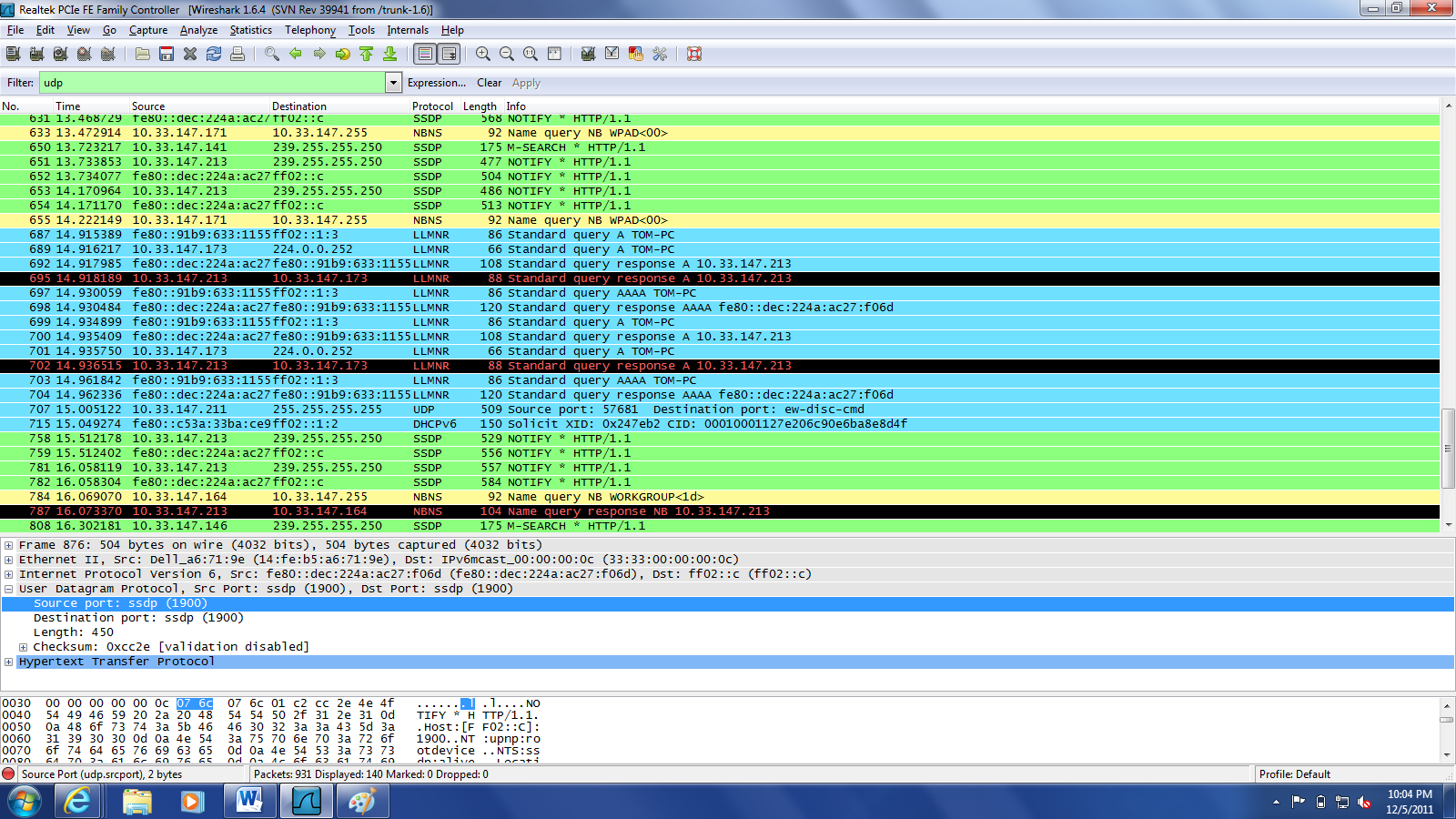This screenshot has height=819, width=1456.
Task: Toggle auto scroll in live capture
Action: (x=449, y=54)
